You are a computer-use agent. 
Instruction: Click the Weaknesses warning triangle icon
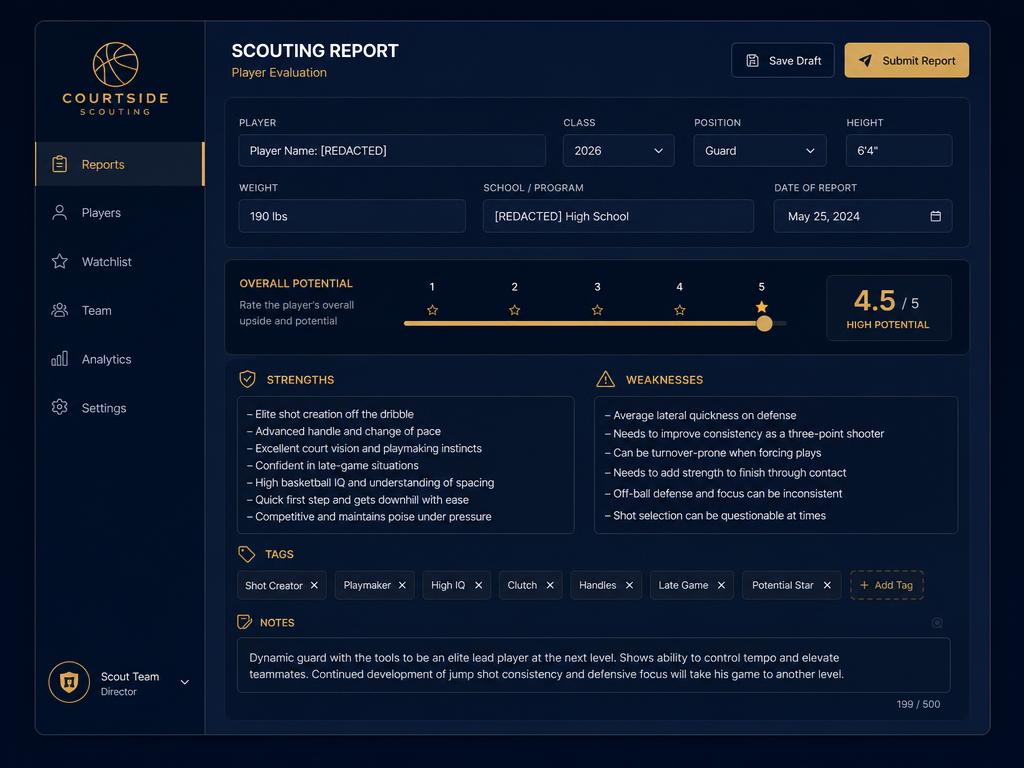[x=605, y=379]
